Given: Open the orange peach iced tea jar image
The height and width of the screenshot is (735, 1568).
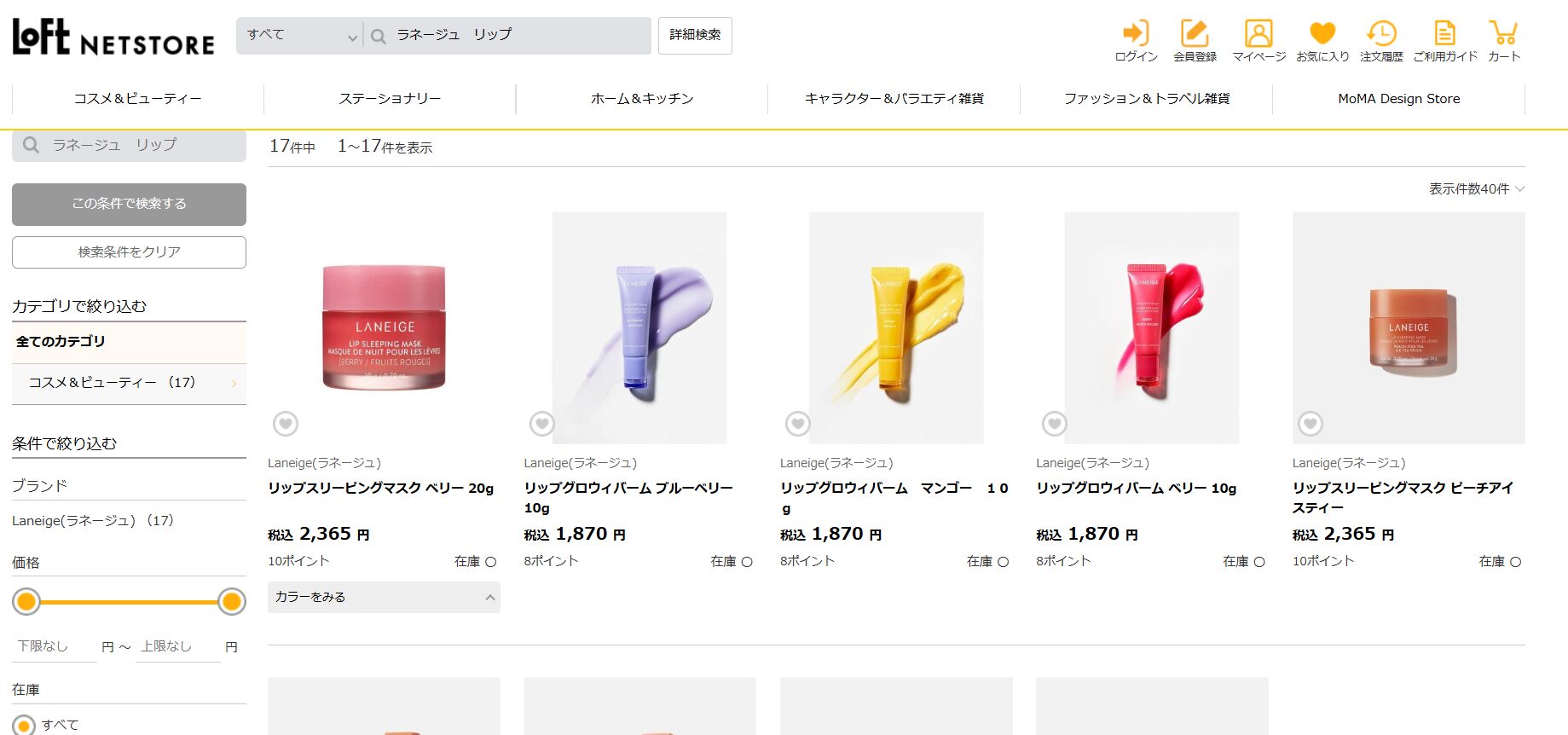Looking at the screenshot, I should pyautogui.click(x=1409, y=328).
